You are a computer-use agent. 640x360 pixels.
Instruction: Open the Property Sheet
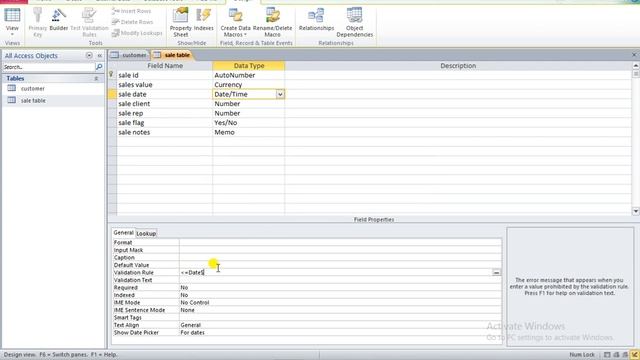(180, 22)
